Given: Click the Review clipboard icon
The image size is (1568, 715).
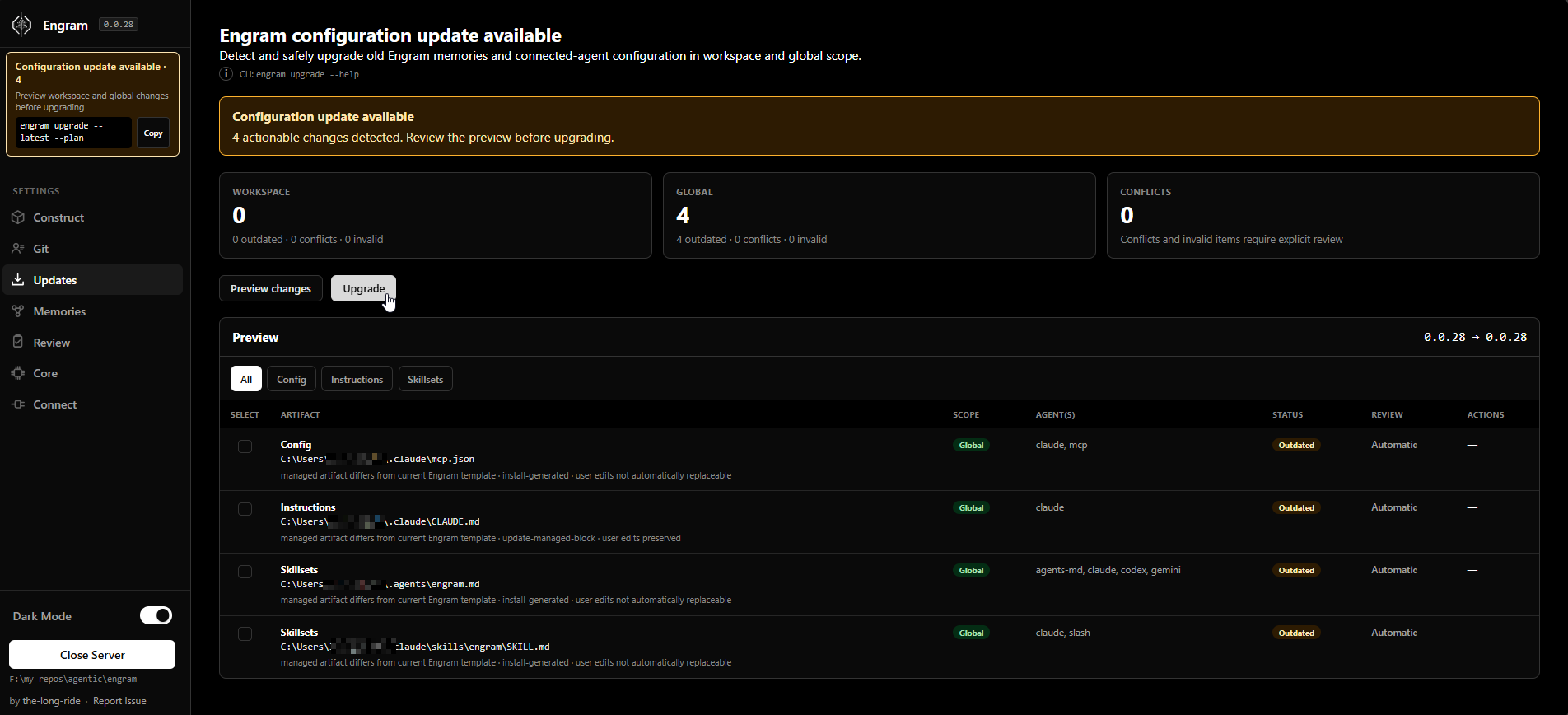Looking at the screenshot, I should click(x=18, y=342).
